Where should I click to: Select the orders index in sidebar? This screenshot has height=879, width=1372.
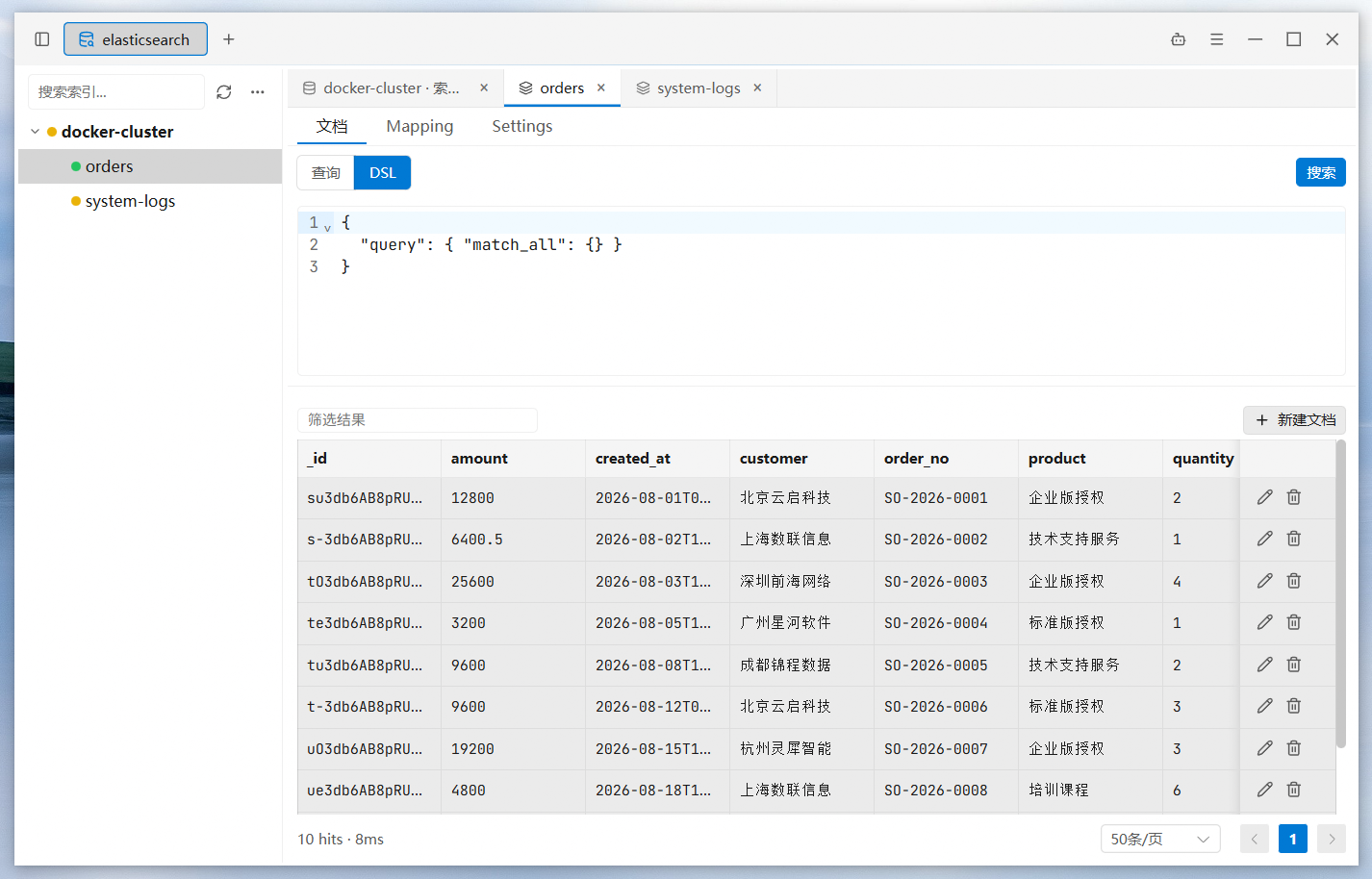pyautogui.click(x=150, y=166)
